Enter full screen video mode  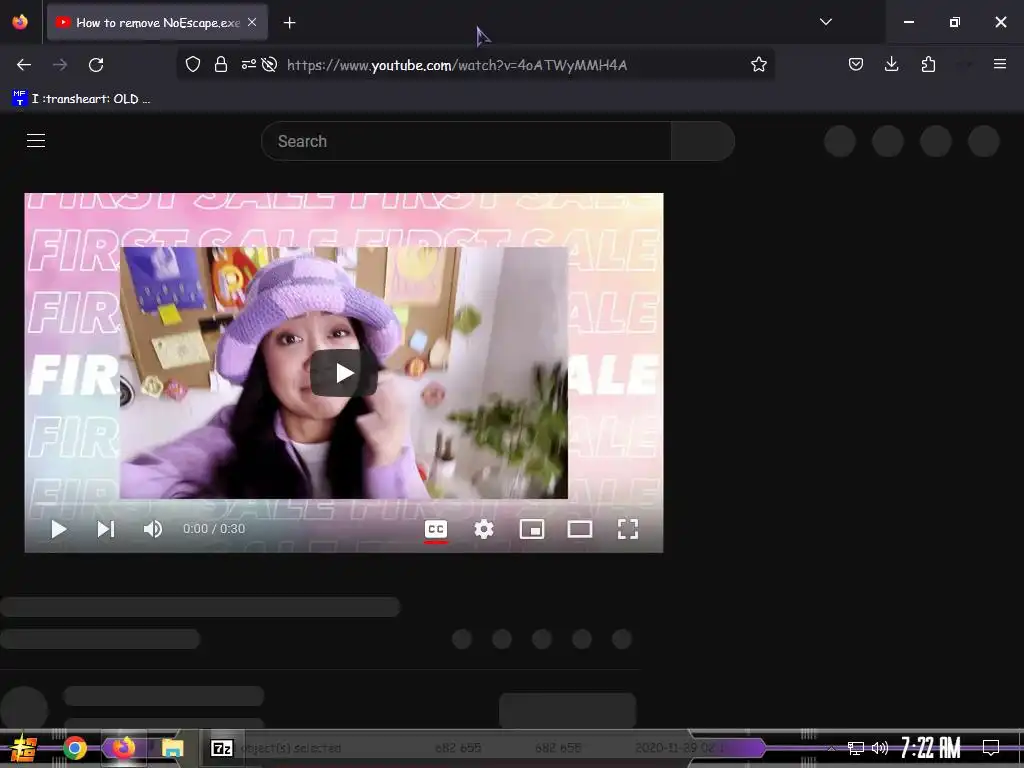[628, 529]
